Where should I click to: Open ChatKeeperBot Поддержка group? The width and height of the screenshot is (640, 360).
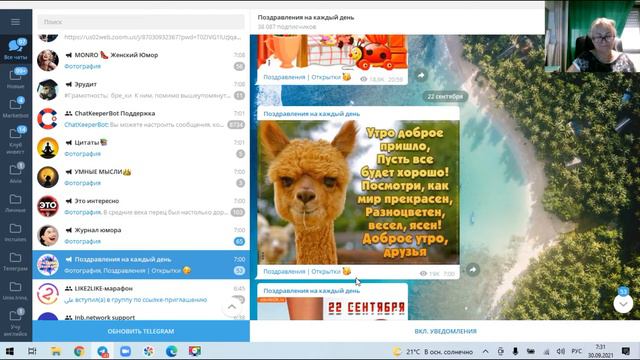coord(141,119)
